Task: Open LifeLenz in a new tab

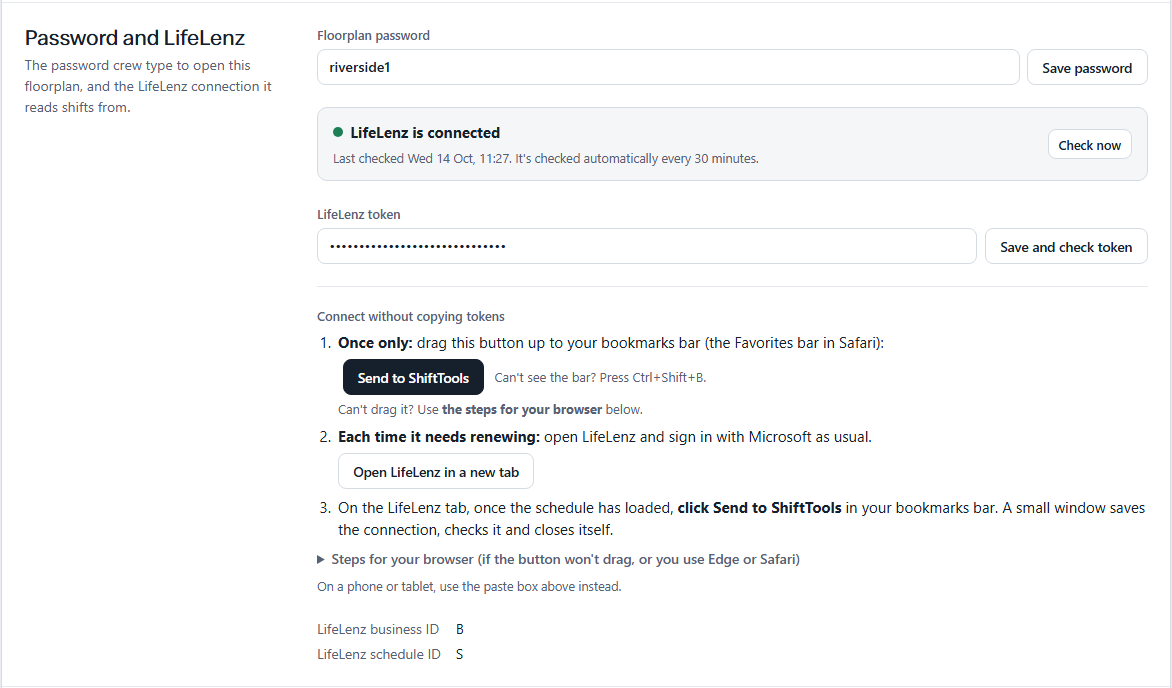Action: point(436,472)
